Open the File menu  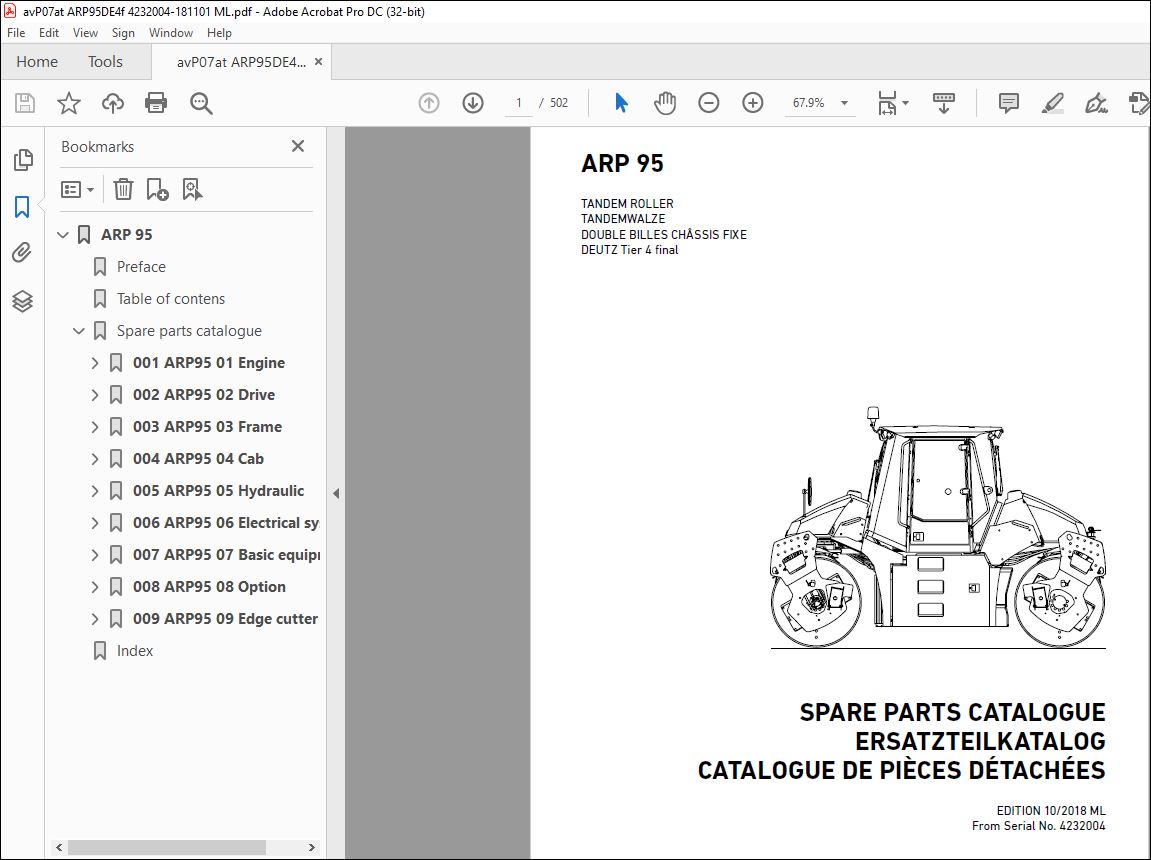tap(16, 33)
